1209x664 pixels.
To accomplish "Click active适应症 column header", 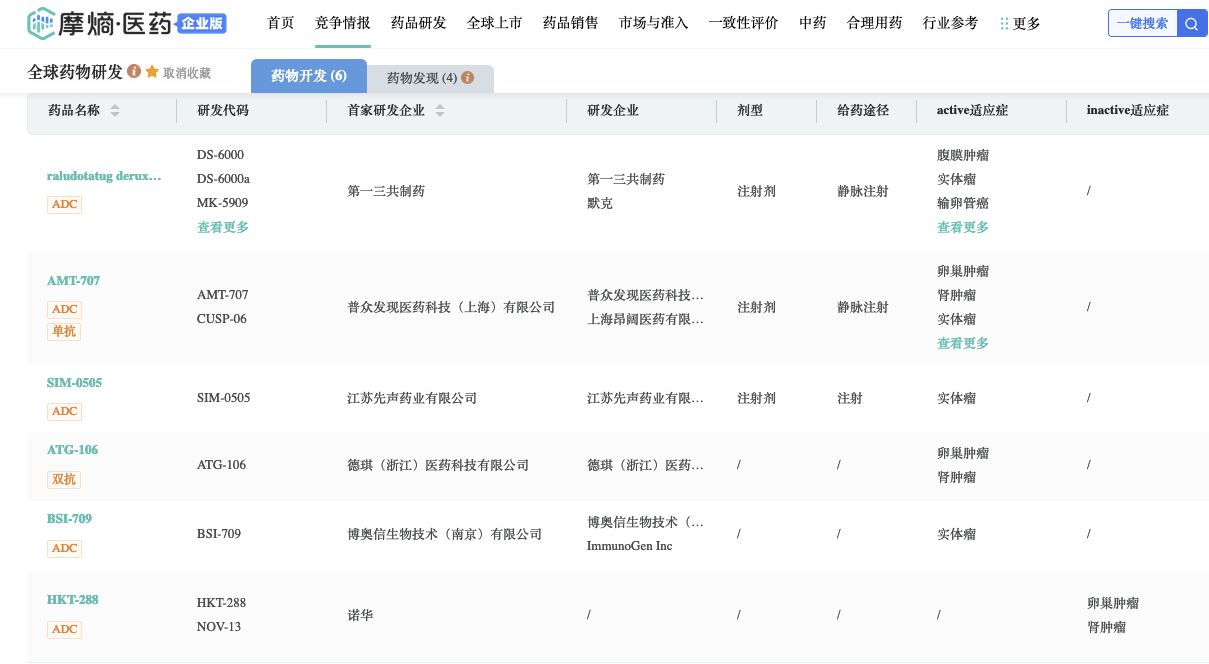I will [972, 111].
